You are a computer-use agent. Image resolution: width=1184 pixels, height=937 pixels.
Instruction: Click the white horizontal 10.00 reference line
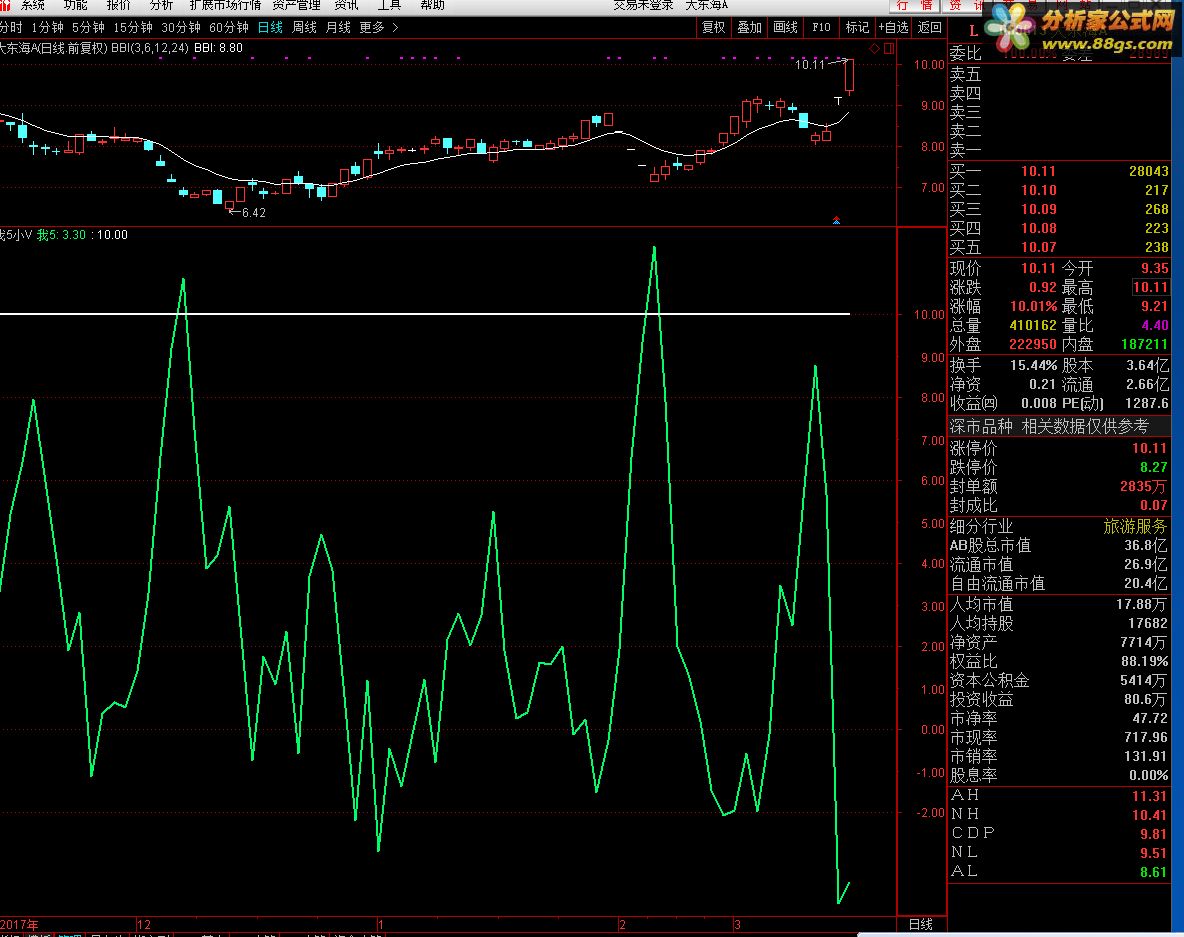click(424, 313)
